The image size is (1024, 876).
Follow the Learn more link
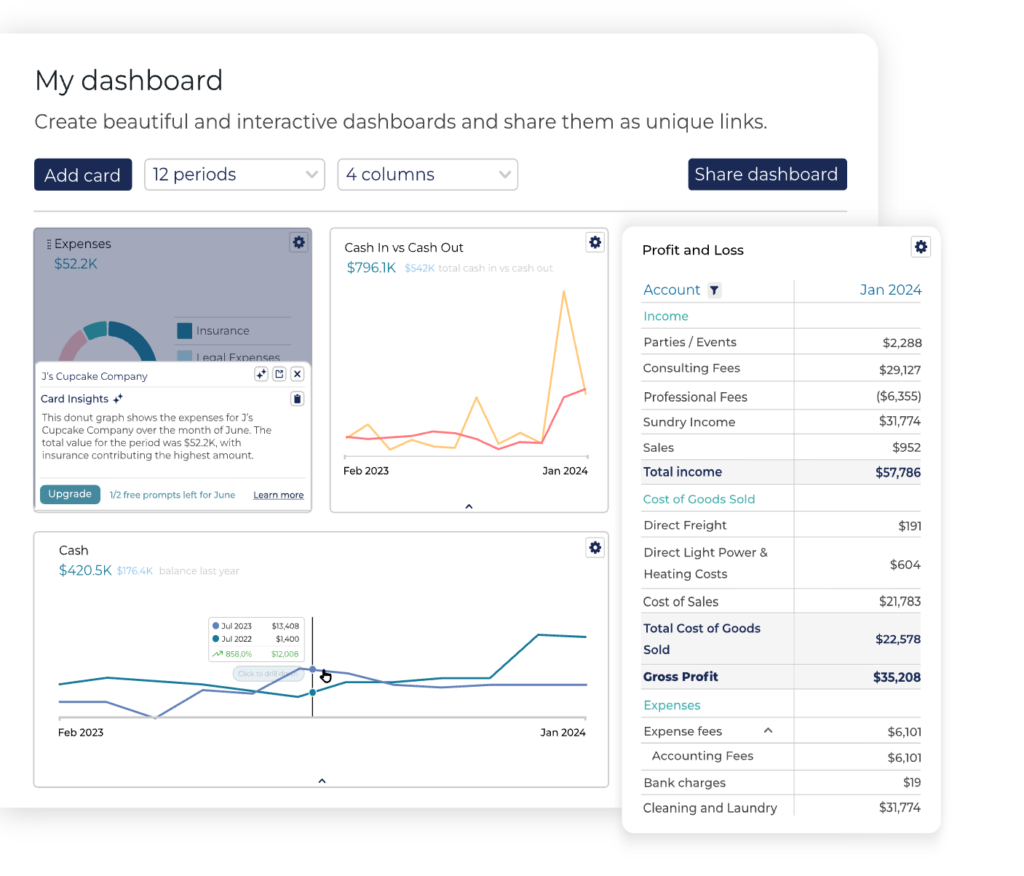[278, 495]
